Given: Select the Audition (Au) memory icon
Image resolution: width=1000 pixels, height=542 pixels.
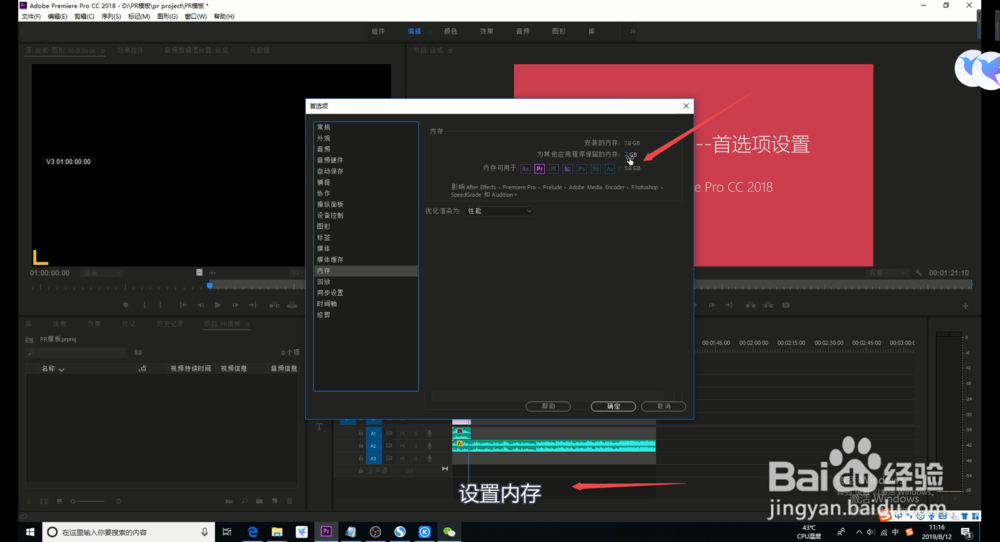Looking at the screenshot, I should tap(610, 169).
